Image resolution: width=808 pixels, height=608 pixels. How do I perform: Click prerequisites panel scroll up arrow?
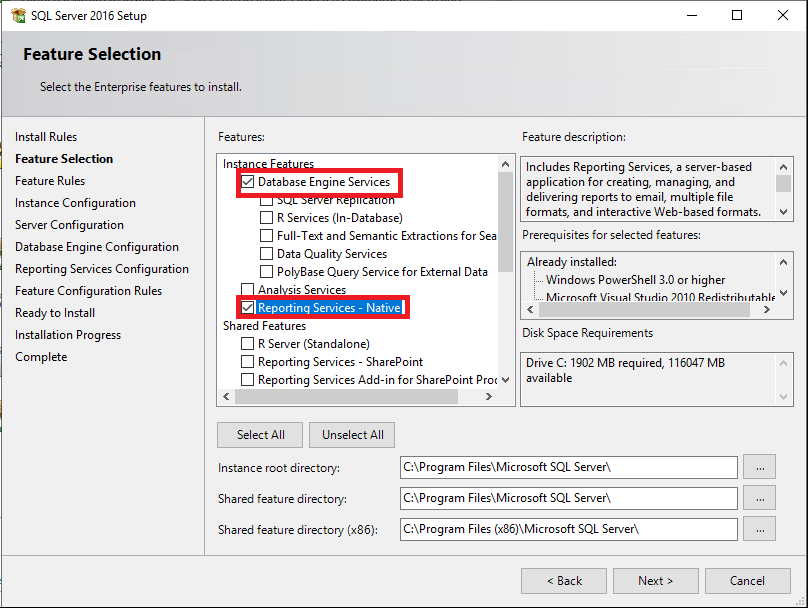tap(783, 262)
